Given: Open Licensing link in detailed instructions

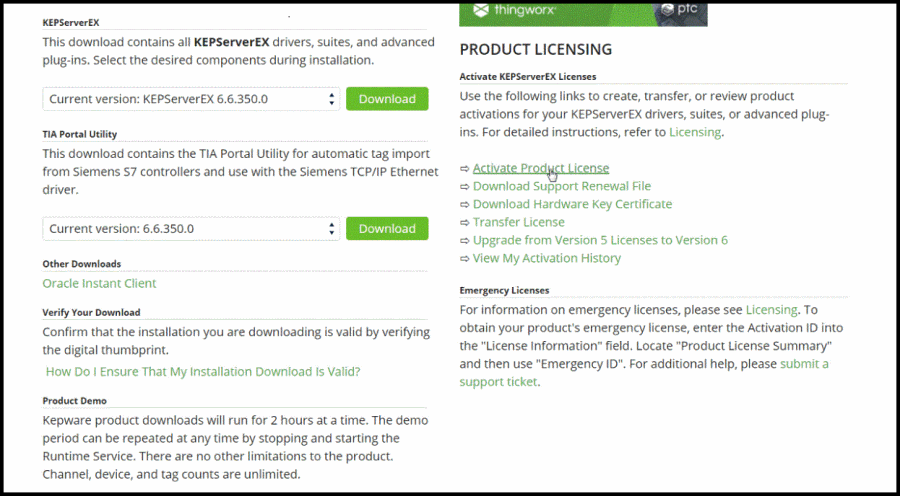Looking at the screenshot, I should pos(694,132).
